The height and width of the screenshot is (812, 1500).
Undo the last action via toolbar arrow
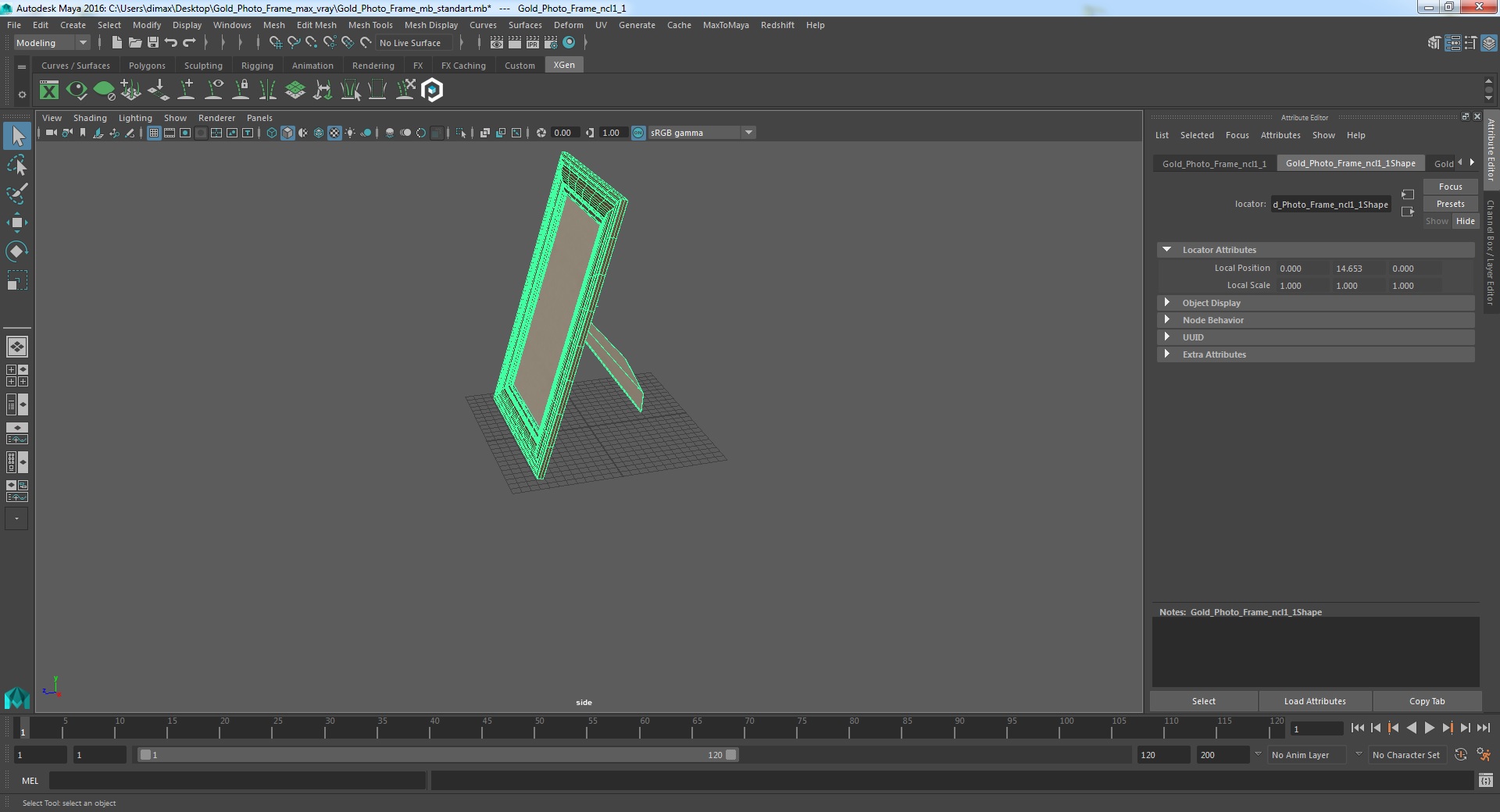171,43
